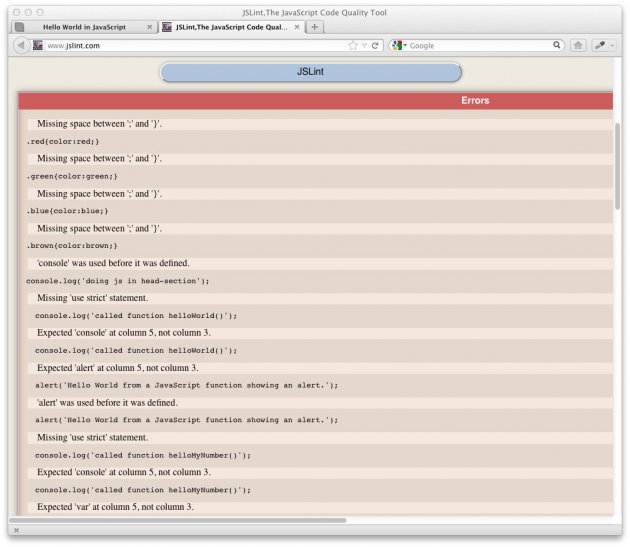
Task: Reload the page with the refresh icon
Action: (x=375, y=45)
